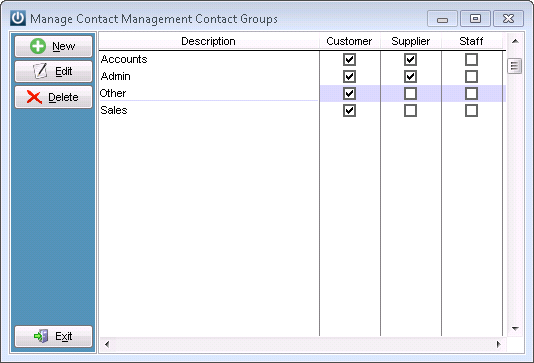Uncheck Customer for Sales group
This screenshot has width=534, height=363.
[x=349, y=111]
